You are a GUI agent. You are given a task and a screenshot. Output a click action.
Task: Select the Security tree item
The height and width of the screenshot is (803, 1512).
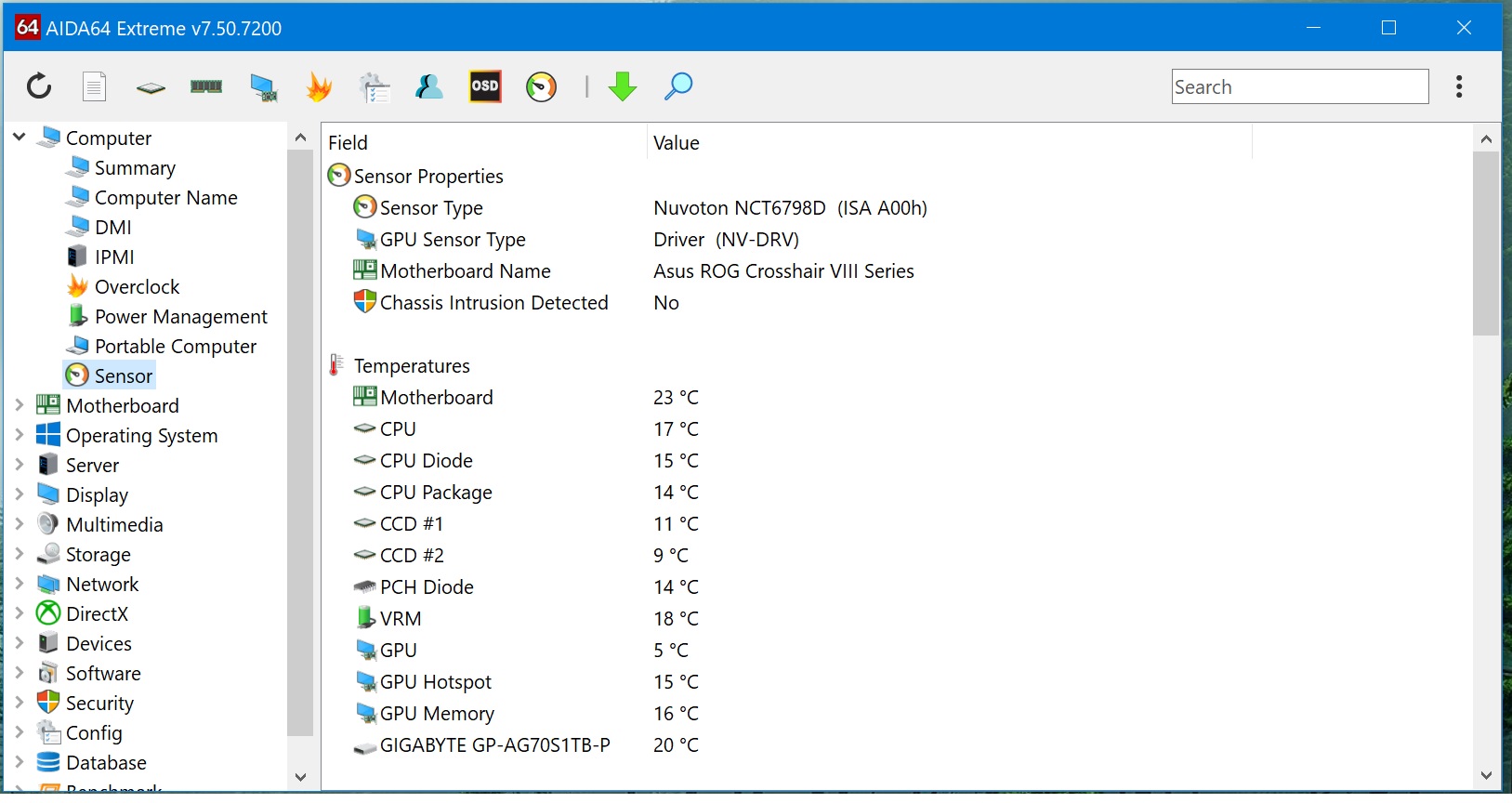99,703
